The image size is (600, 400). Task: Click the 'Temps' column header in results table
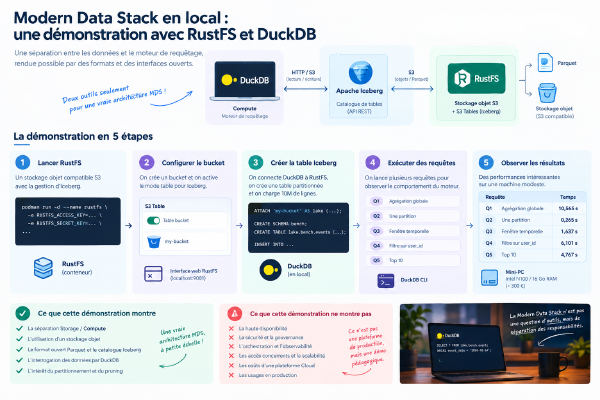click(568, 197)
